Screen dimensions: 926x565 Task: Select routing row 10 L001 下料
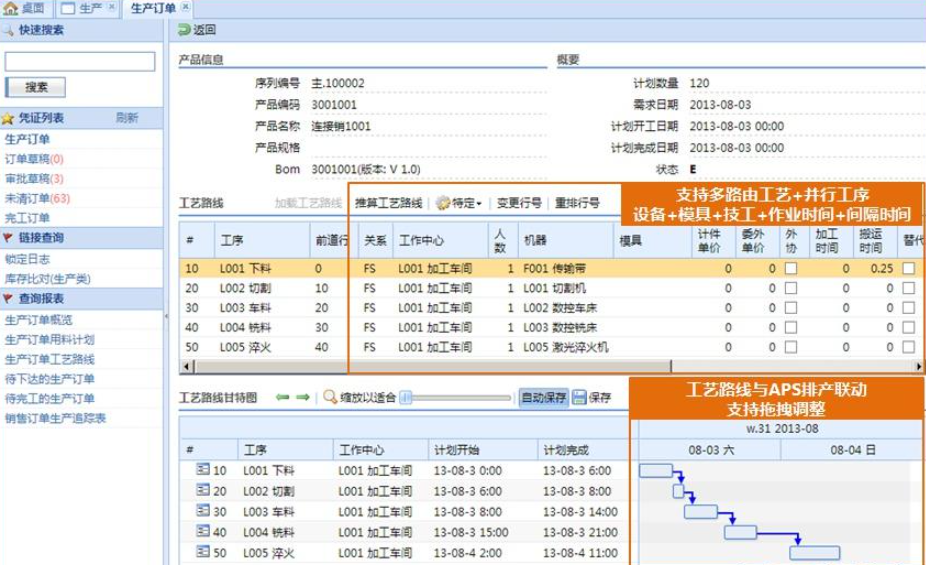point(552,269)
